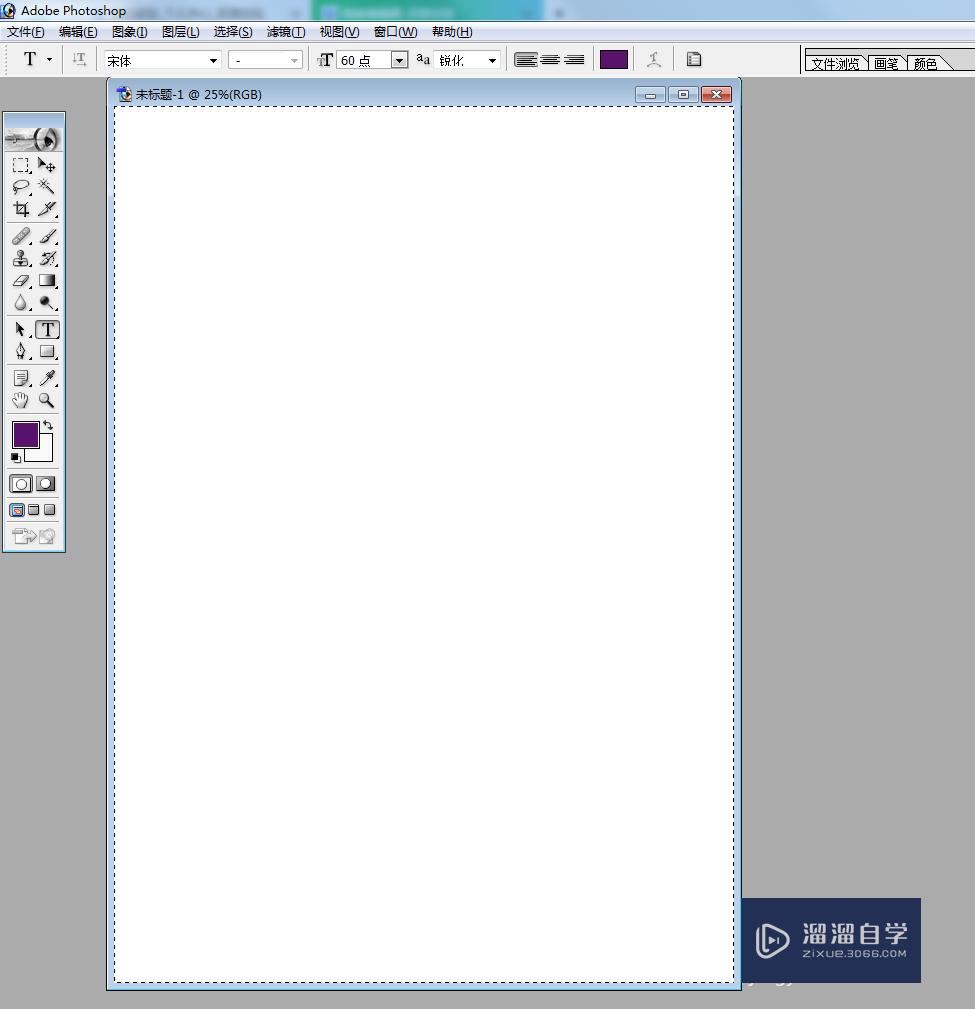Switch to the 文件浏览 tab

click(835, 63)
